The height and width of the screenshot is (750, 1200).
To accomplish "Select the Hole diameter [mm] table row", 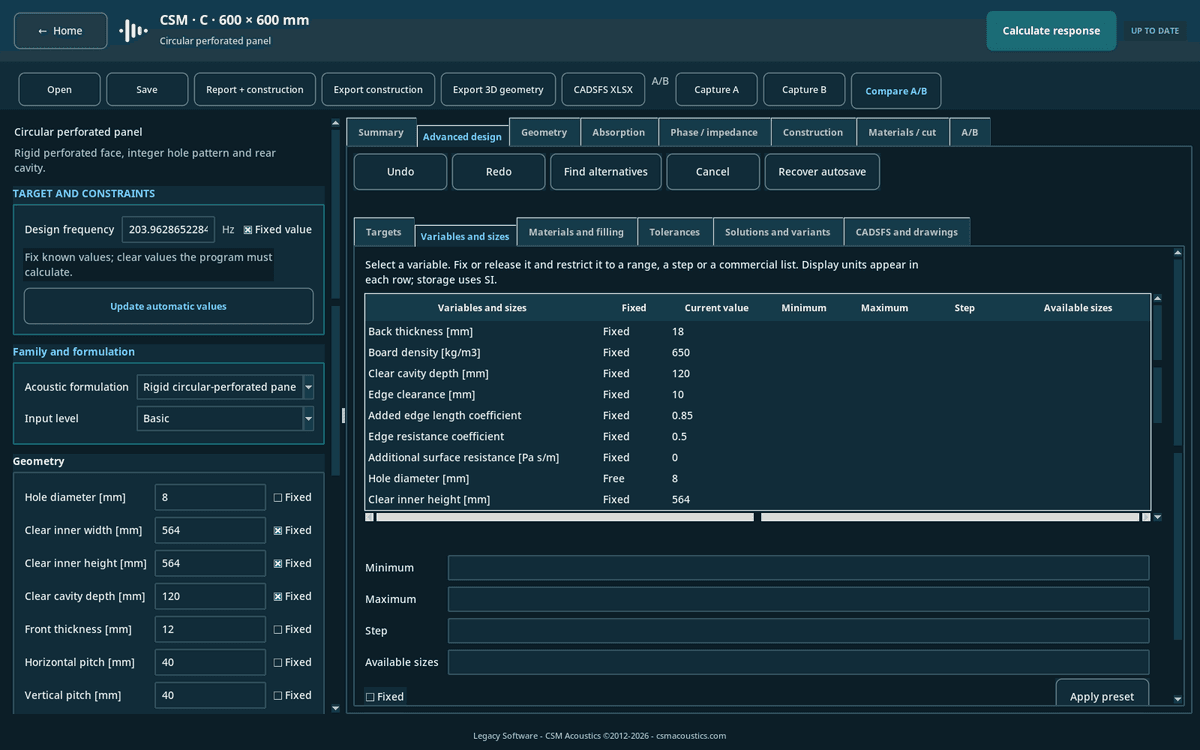I will pos(758,479).
